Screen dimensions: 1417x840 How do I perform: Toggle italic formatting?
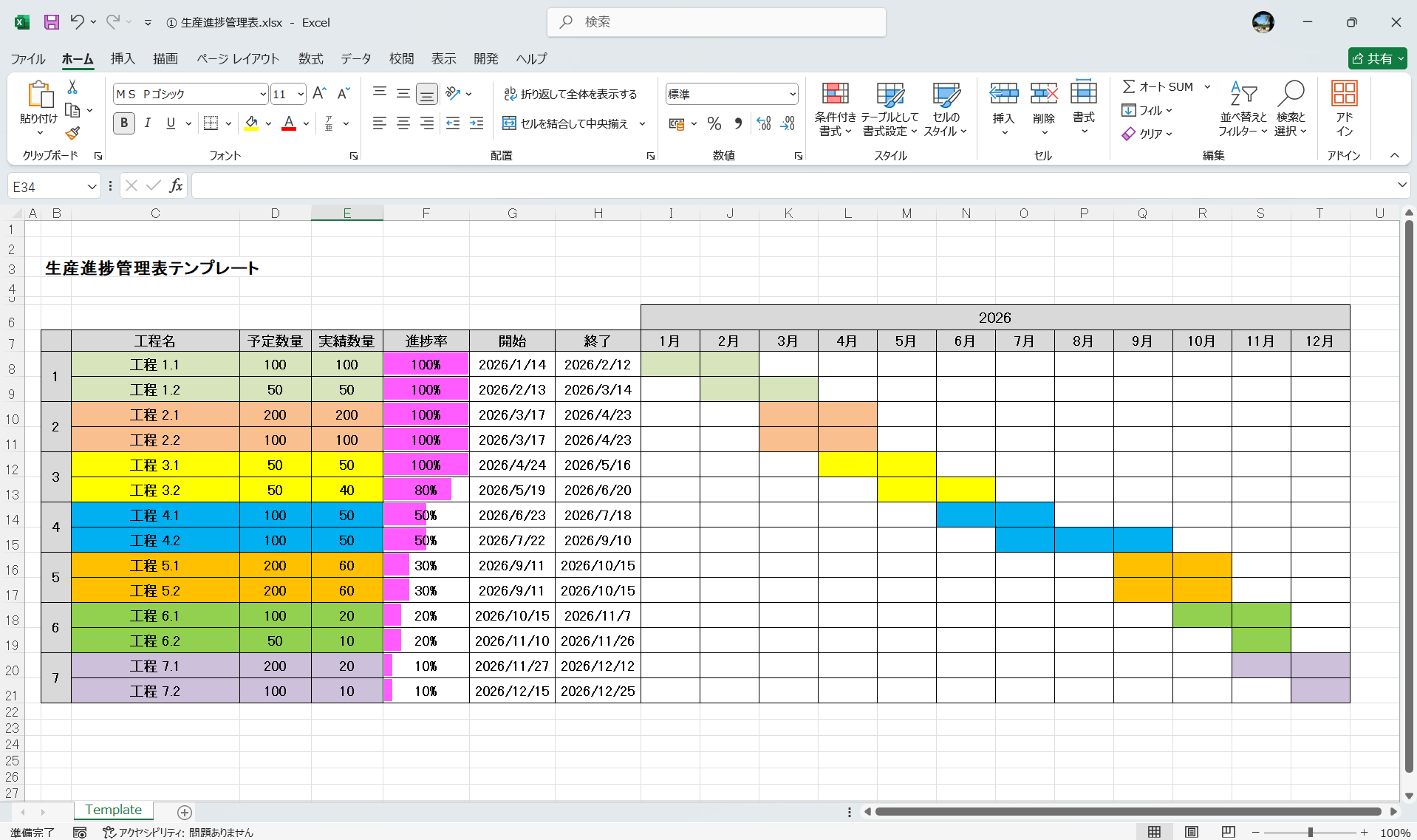coord(147,123)
